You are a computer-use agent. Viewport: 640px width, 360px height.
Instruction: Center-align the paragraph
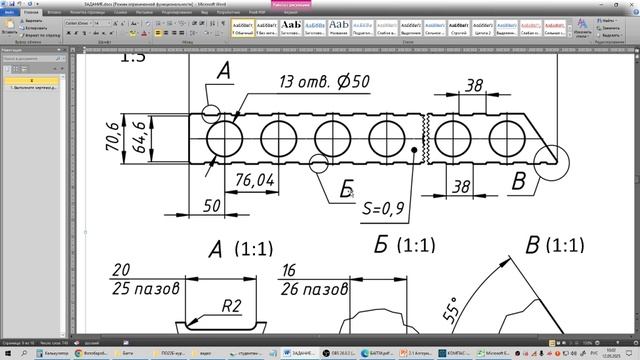pyautogui.click(x=166, y=33)
